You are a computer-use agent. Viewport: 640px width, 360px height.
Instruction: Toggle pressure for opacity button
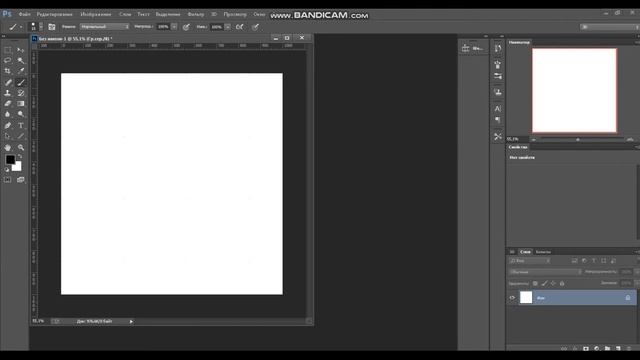coord(186,27)
